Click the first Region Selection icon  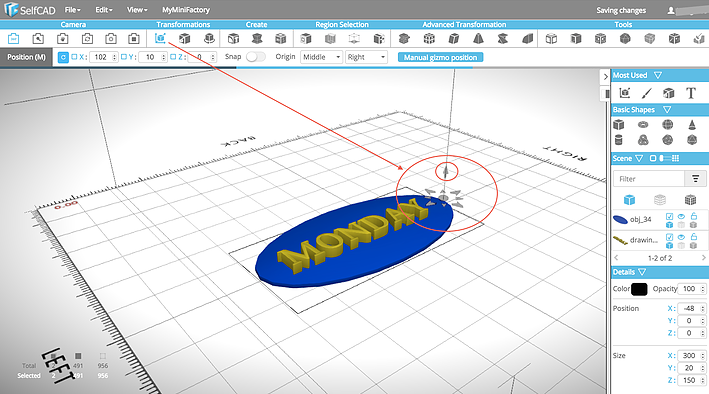point(306,38)
